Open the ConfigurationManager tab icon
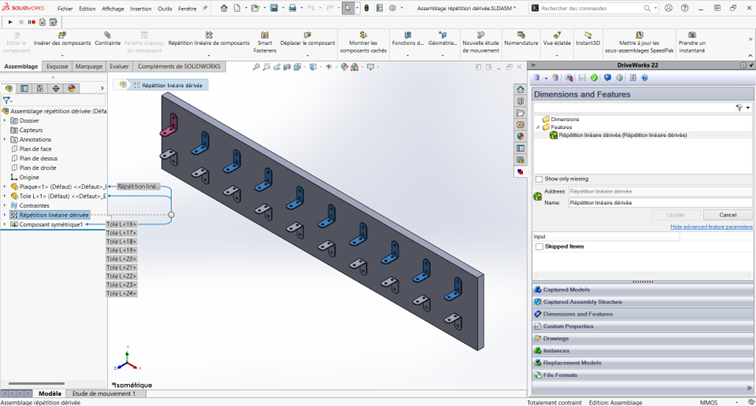The height and width of the screenshot is (406, 756). [40, 88]
